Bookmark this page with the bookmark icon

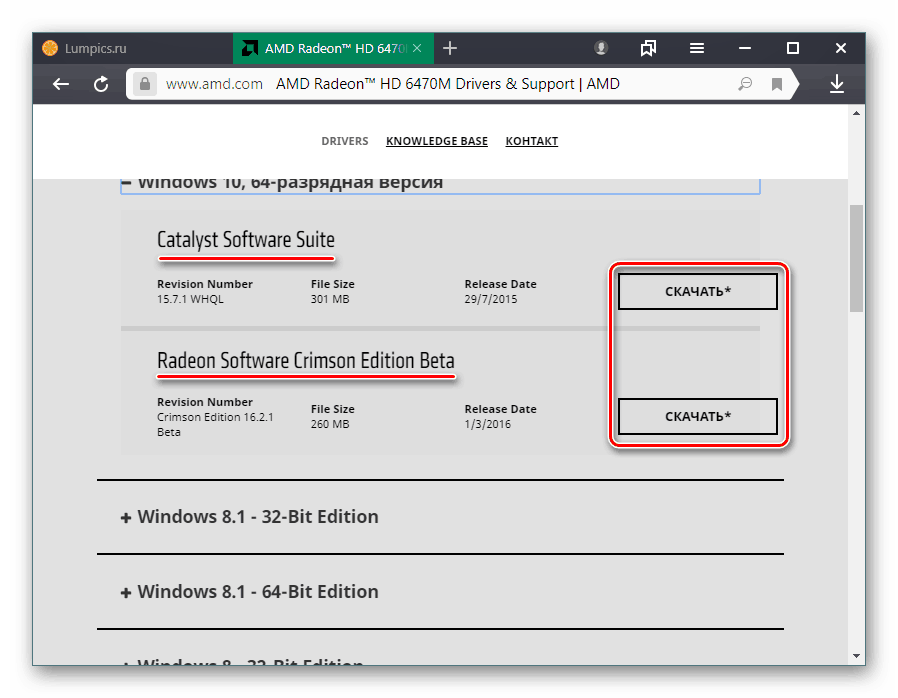pos(777,84)
